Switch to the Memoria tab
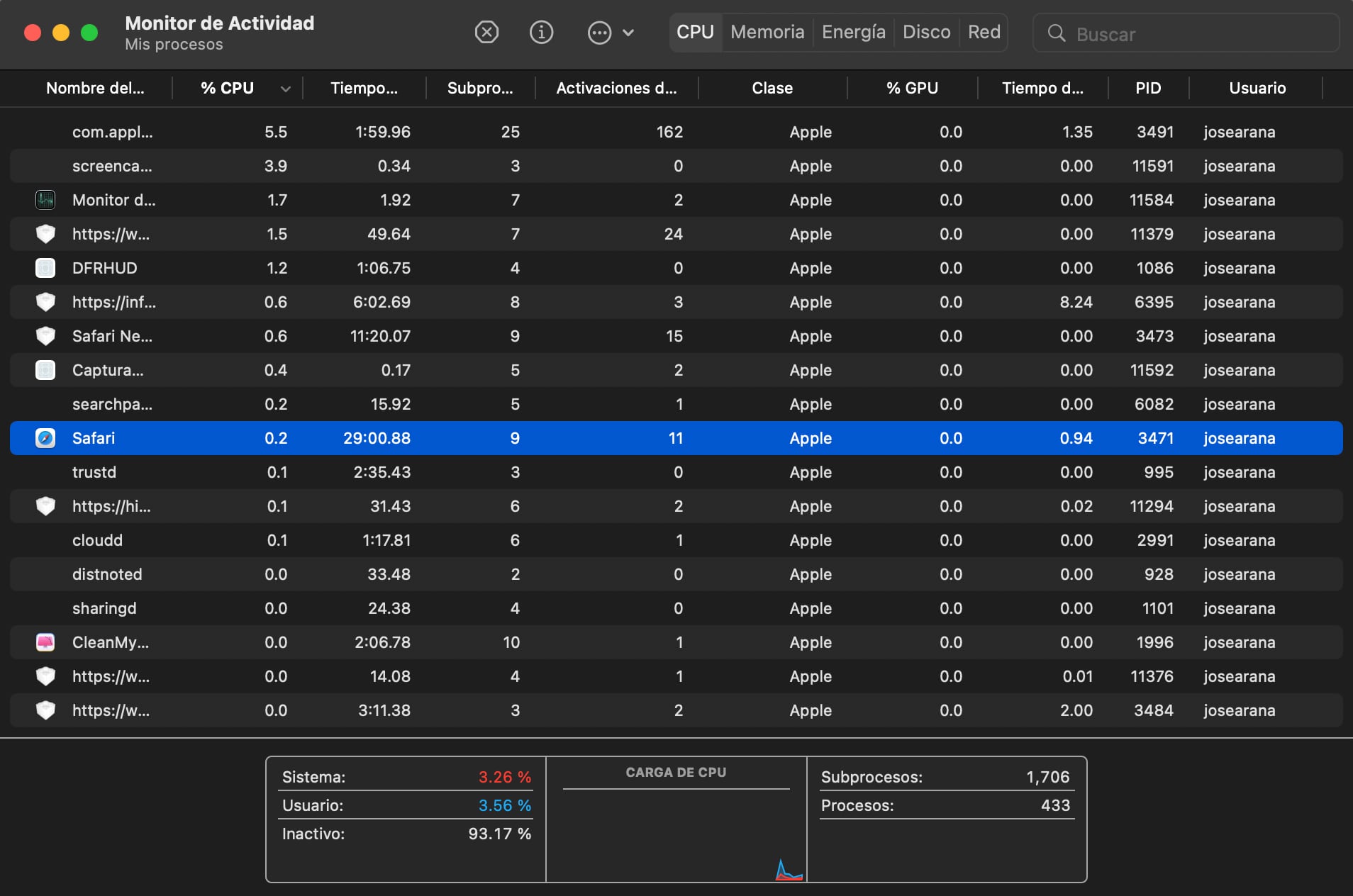The image size is (1353, 896). click(768, 32)
